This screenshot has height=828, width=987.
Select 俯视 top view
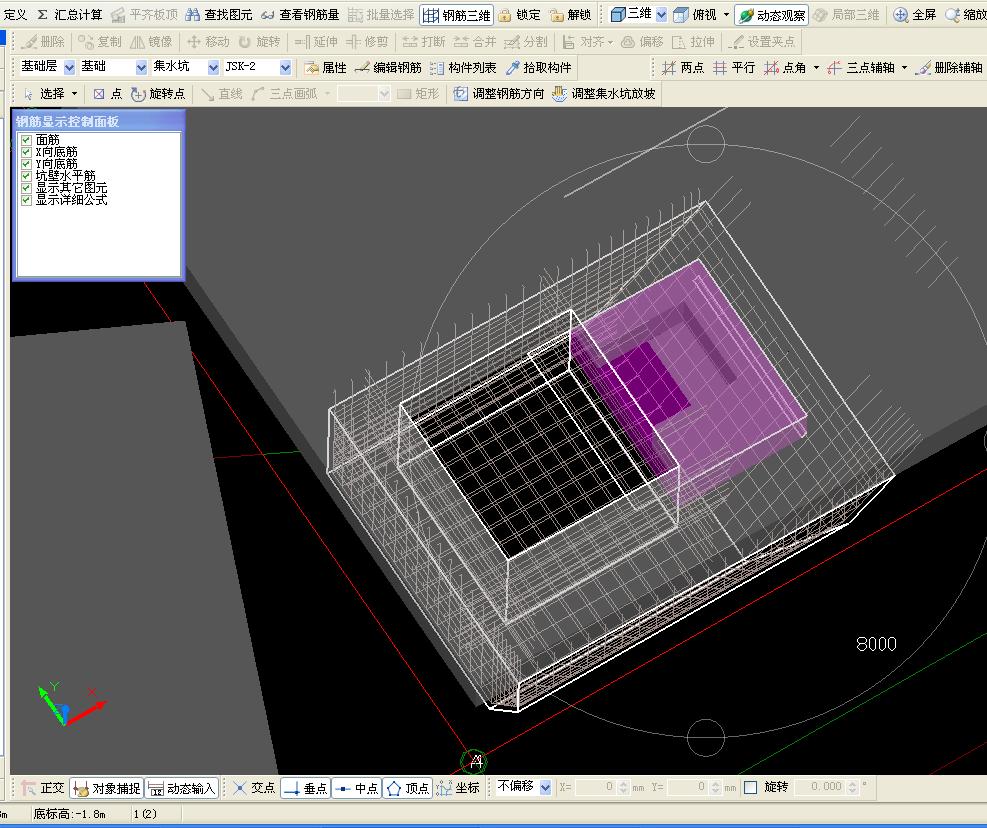[x=695, y=14]
